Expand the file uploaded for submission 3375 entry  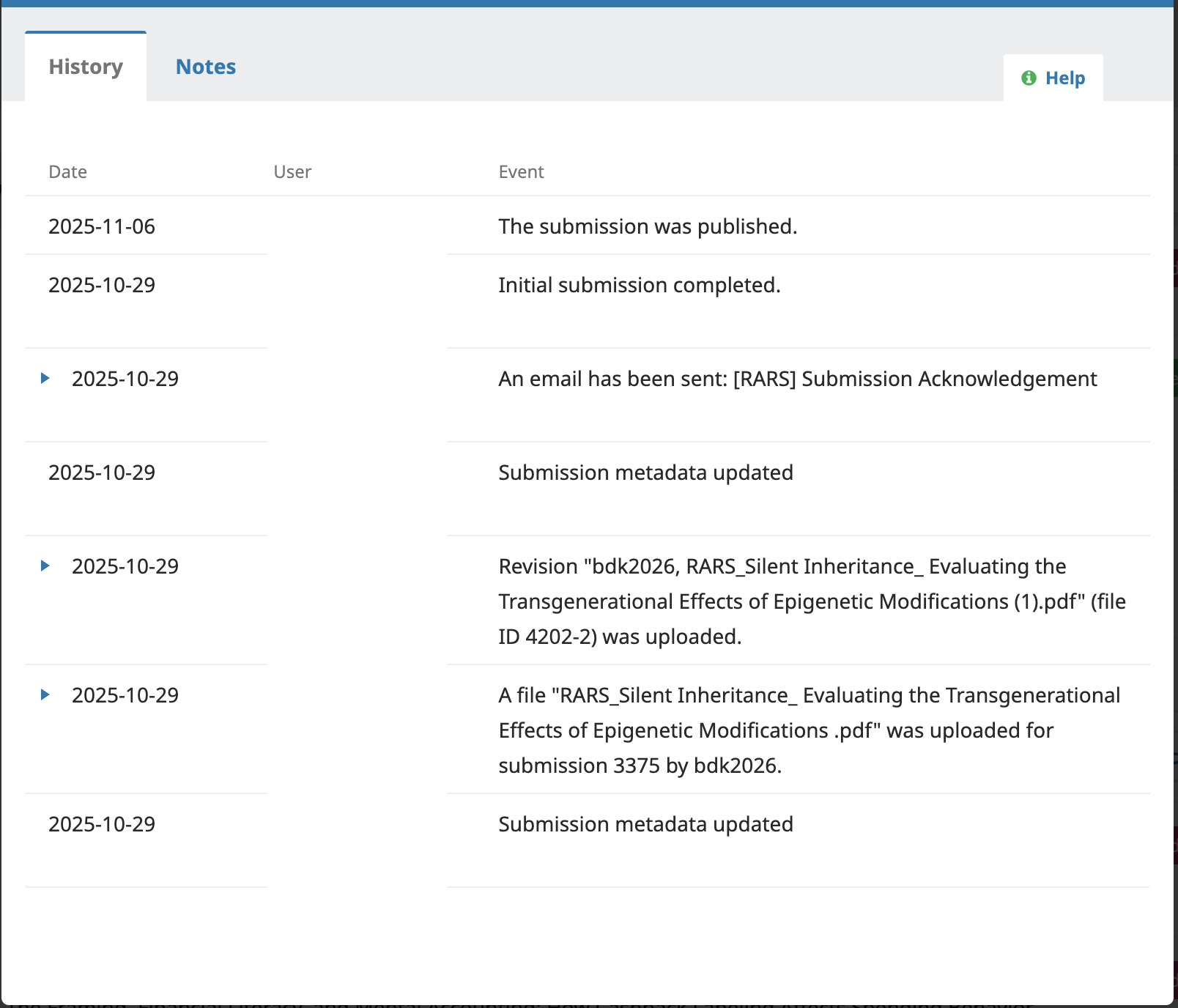[45, 695]
